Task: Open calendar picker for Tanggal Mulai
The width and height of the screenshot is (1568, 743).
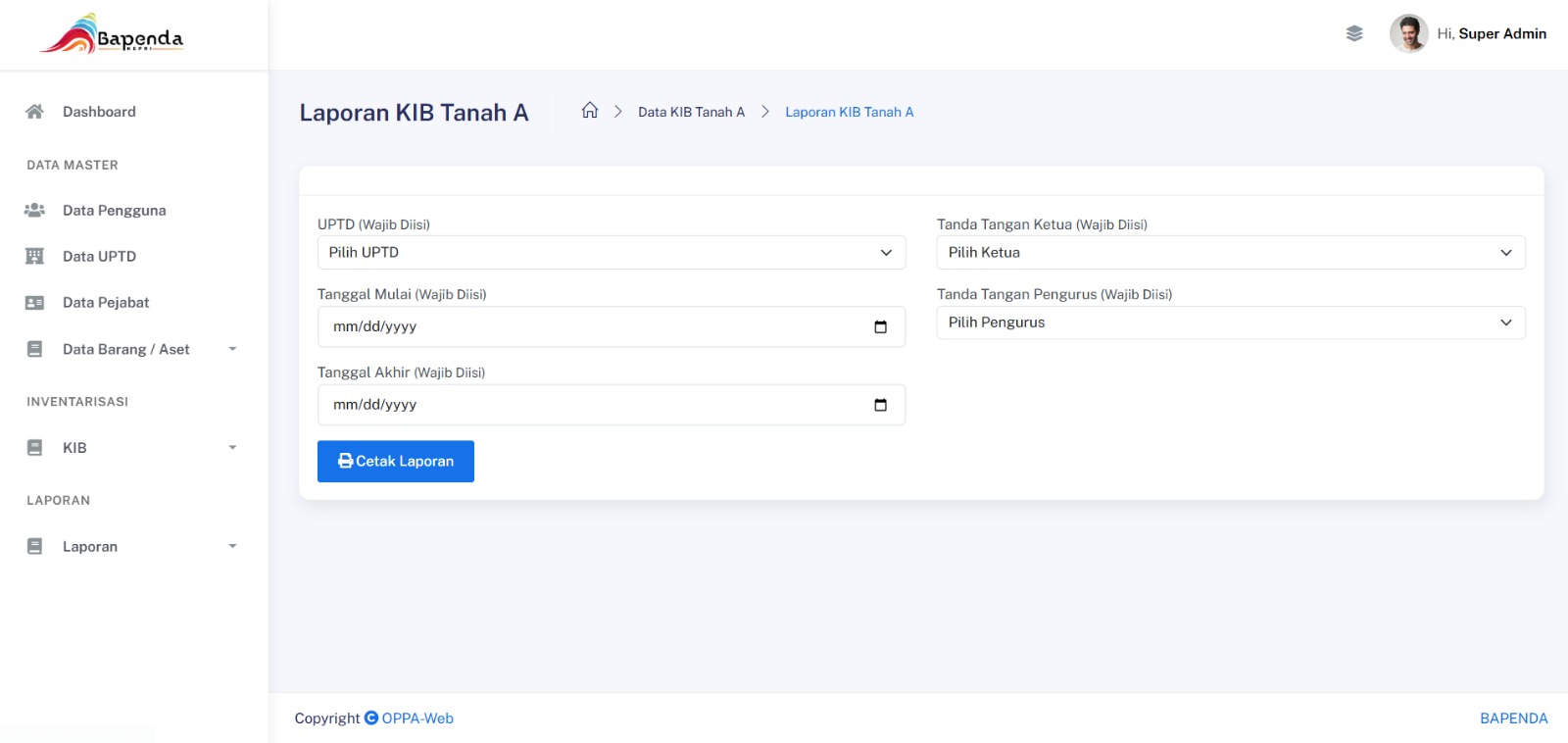Action: pyautogui.click(x=880, y=327)
